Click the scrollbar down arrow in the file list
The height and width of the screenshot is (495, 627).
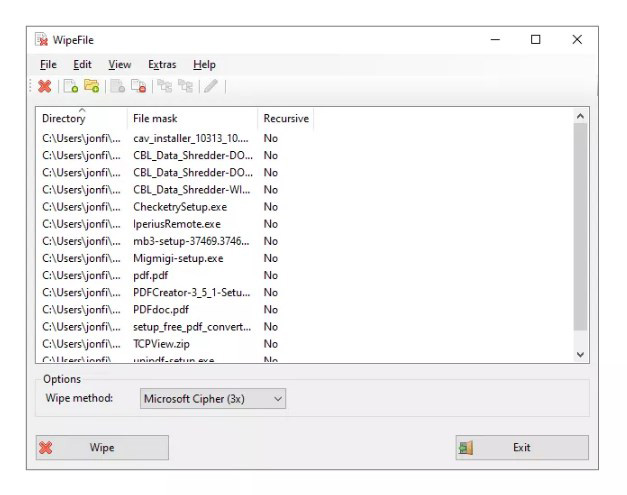pos(580,354)
